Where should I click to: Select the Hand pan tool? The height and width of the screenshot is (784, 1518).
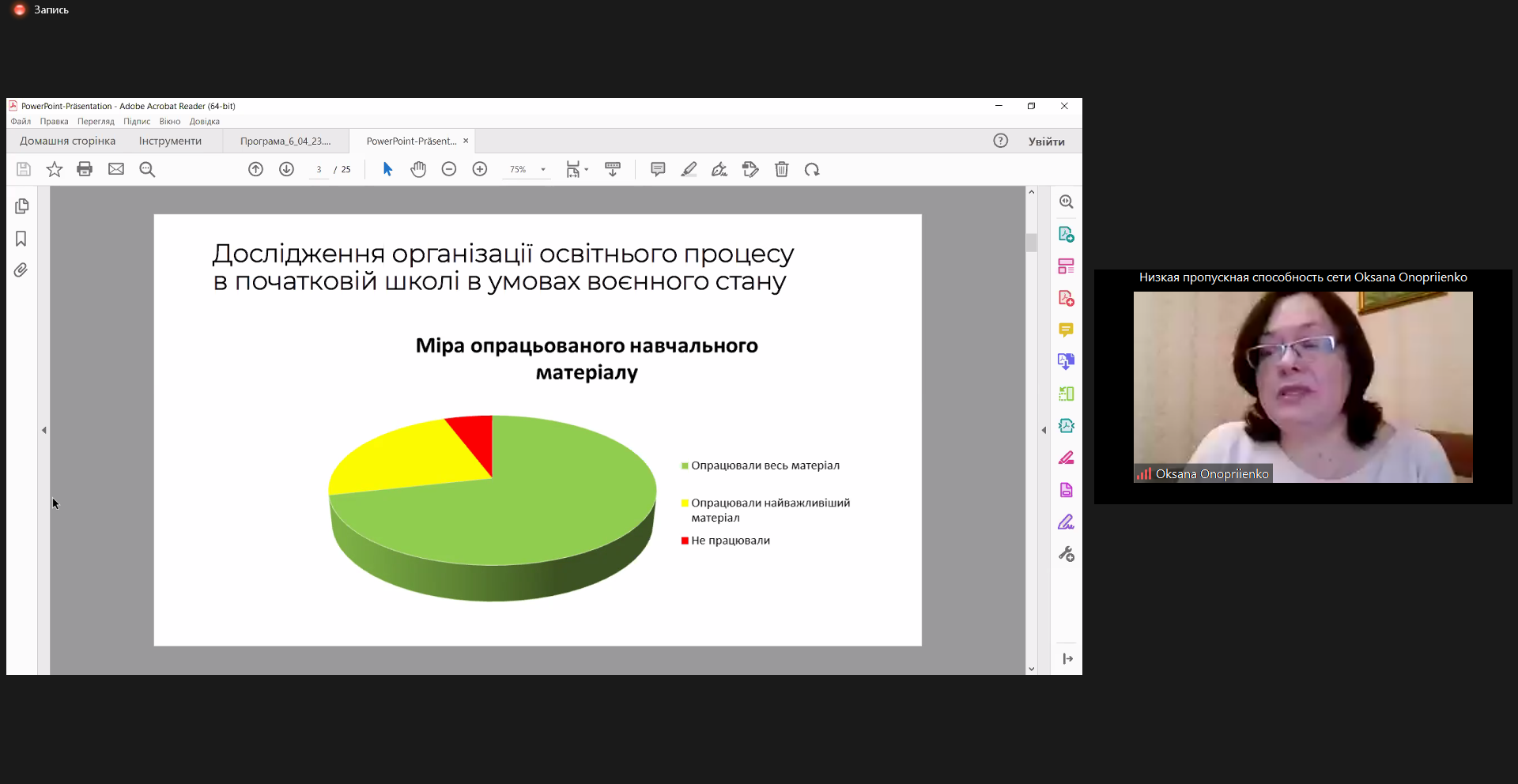click(418, 169)
